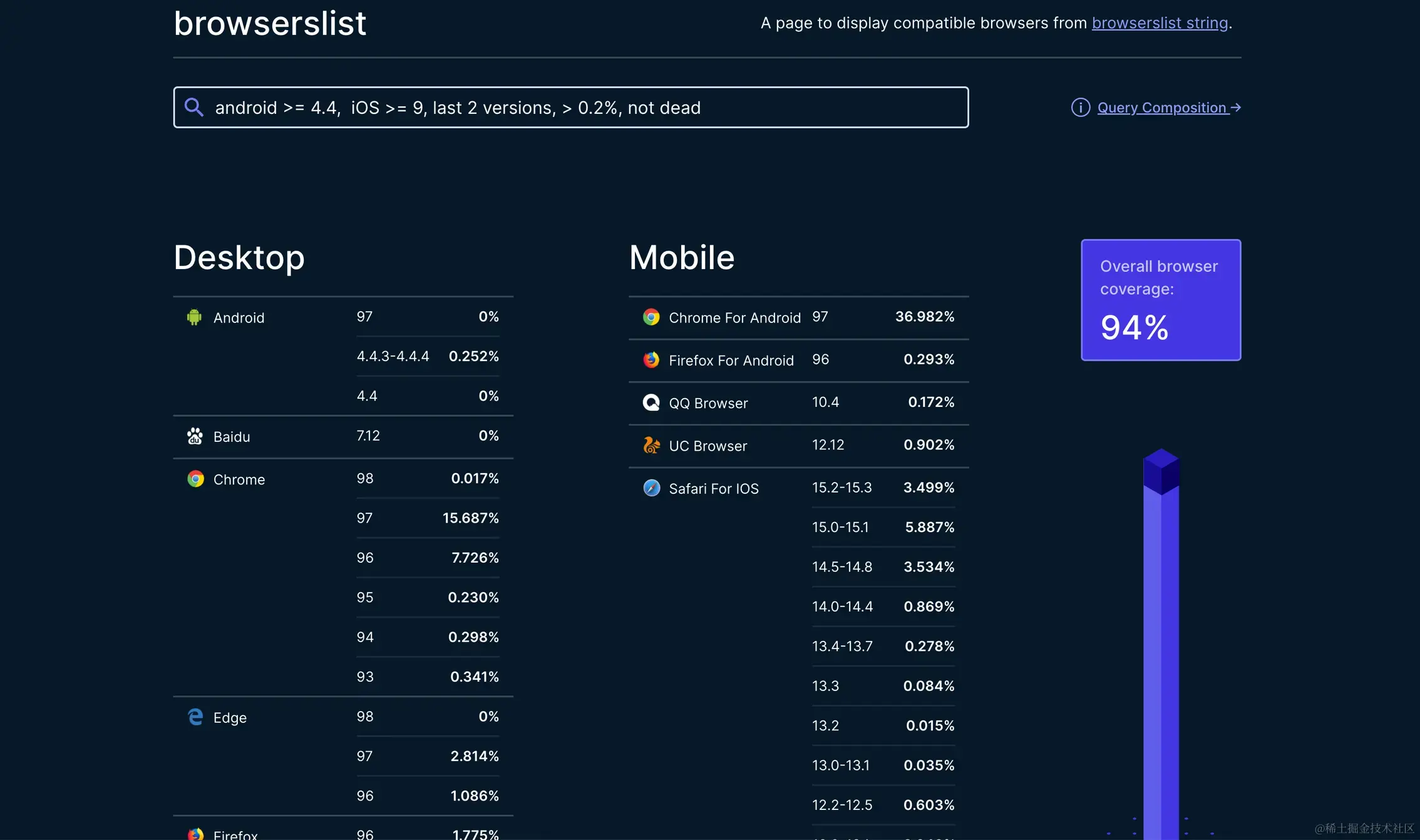This screenshot has width=1420, height=840.
Task: Click the search magnifier icon
Action: coord(193,107)
